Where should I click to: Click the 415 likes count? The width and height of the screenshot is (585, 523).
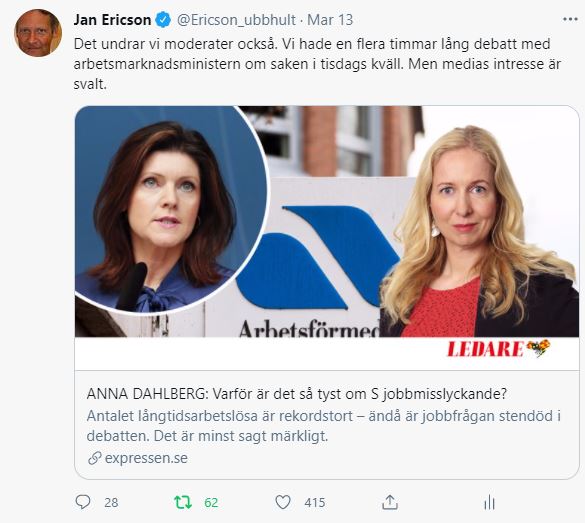(315, 503)
